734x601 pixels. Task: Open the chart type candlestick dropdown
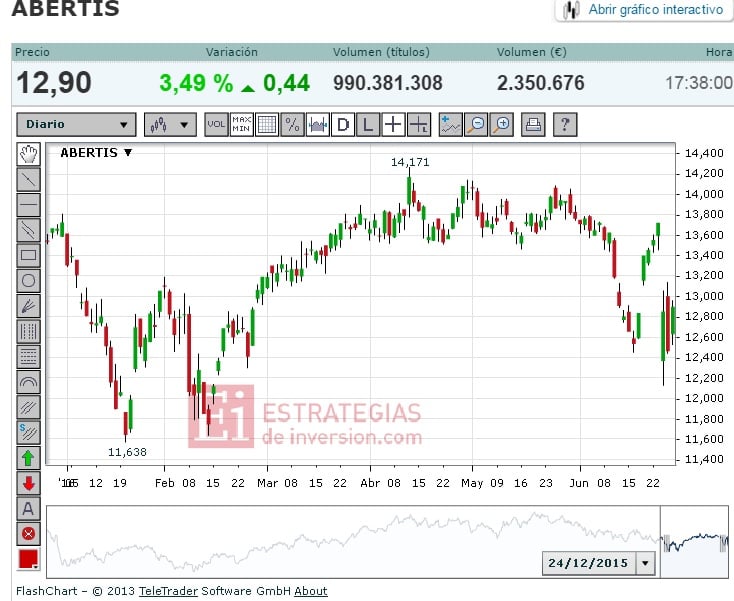170,125
